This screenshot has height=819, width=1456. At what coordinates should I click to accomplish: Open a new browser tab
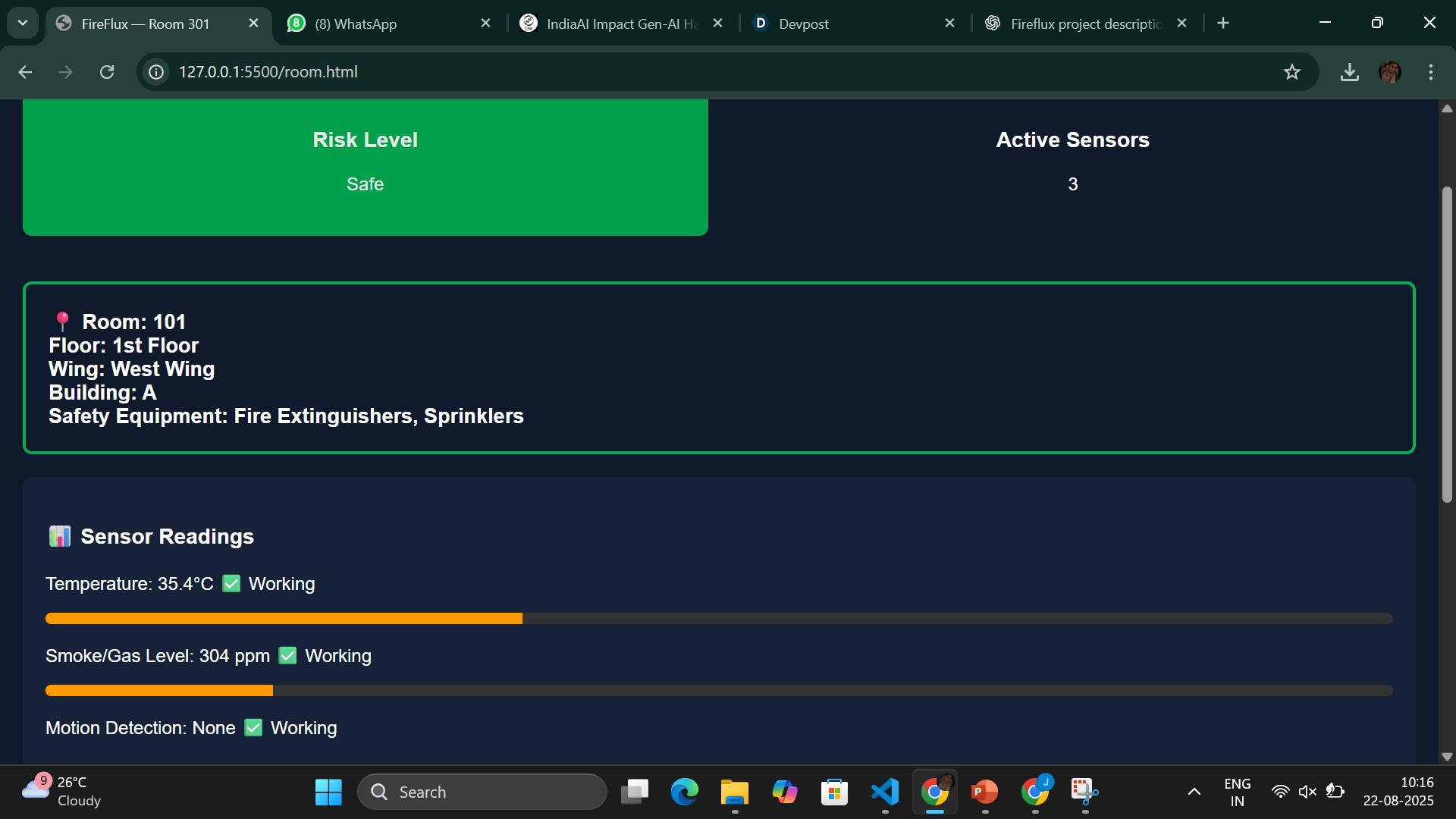point(1222,24)
